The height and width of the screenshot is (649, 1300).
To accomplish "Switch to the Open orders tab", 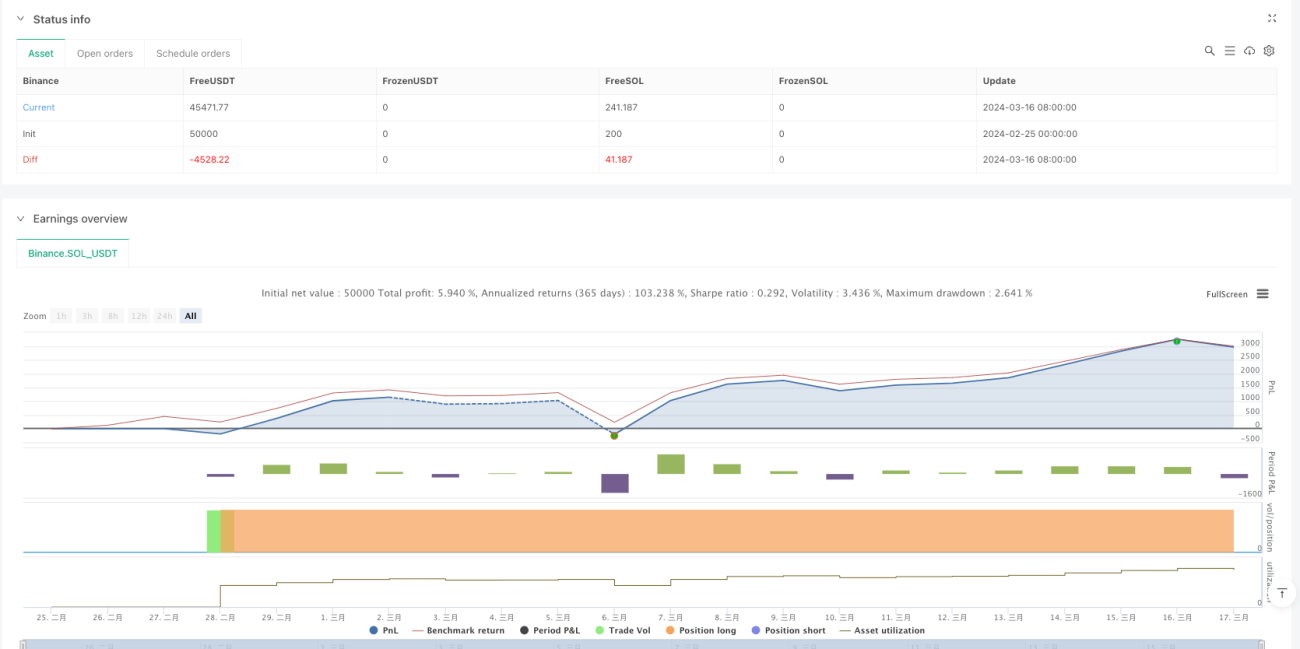I will pos(105,53).
